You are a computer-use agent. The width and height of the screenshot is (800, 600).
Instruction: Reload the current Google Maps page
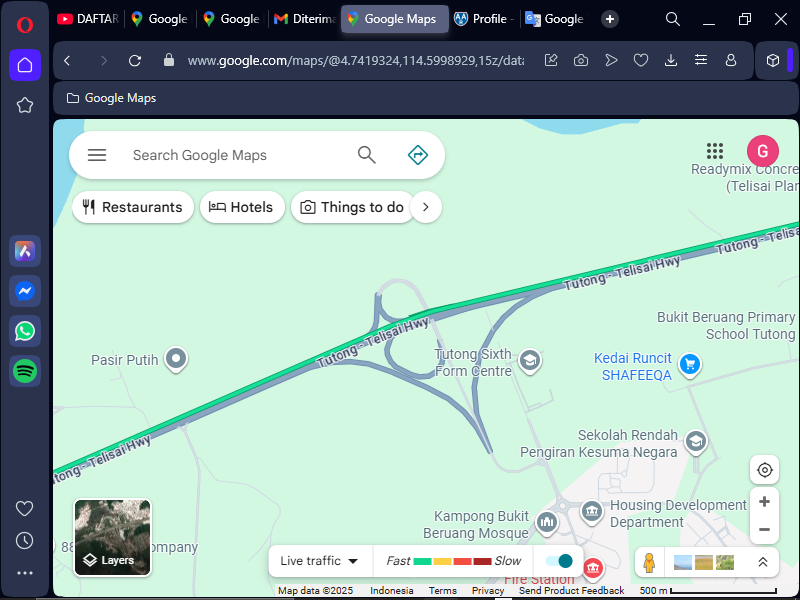[135, 61]
